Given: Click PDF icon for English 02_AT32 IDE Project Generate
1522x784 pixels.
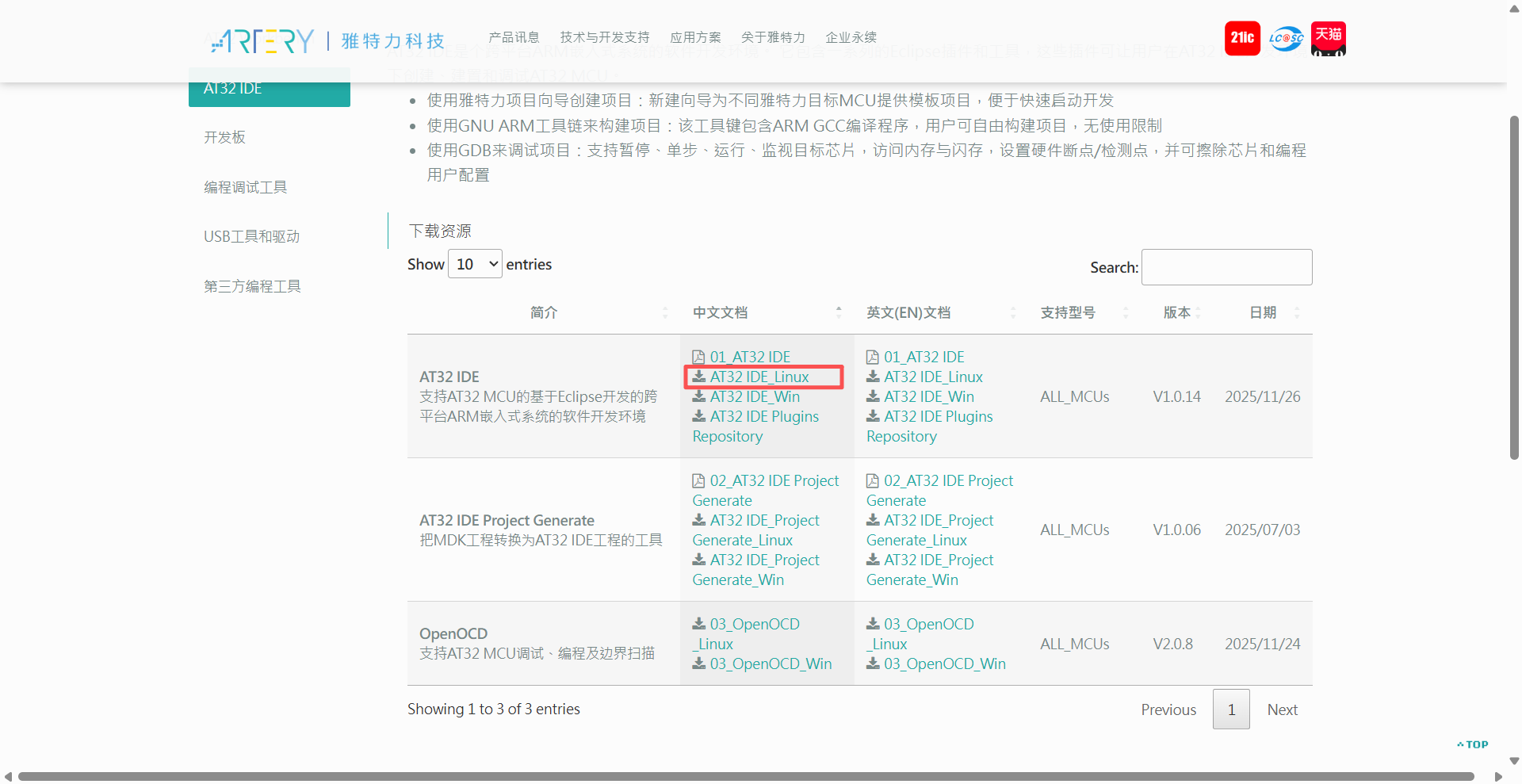Looking at the screenshot, I should point(873,480).
